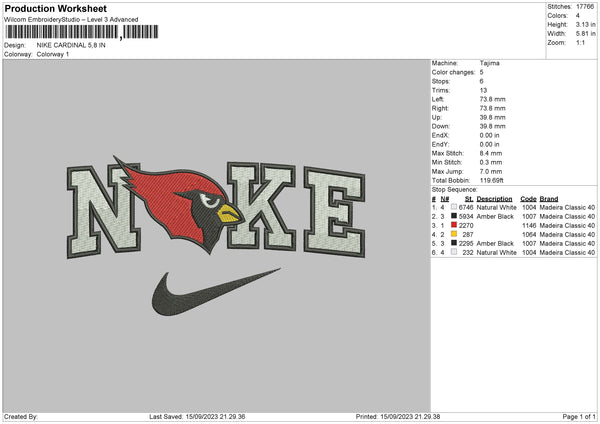600x424 pixels.
Task: Click stitch count 2270 in row 3
Action: click(466, 225)
